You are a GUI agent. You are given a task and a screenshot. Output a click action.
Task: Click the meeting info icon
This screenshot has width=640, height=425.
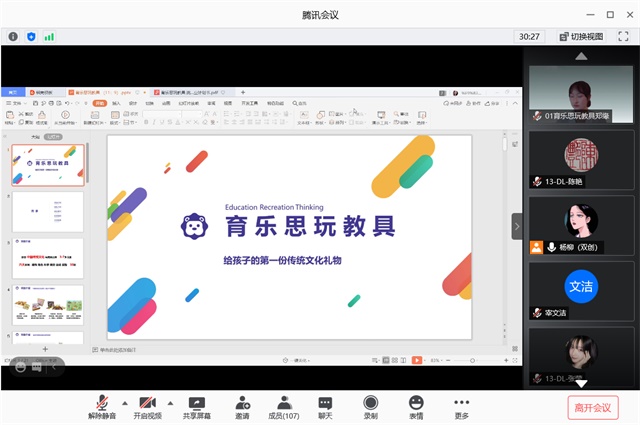click(13, 36)
